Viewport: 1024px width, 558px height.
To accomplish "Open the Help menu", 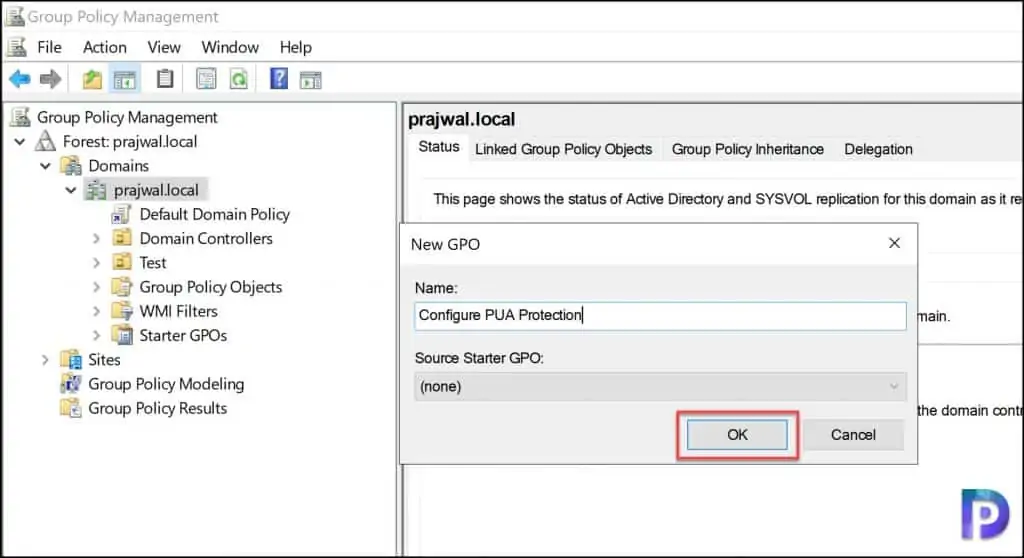I will point(296,47).
